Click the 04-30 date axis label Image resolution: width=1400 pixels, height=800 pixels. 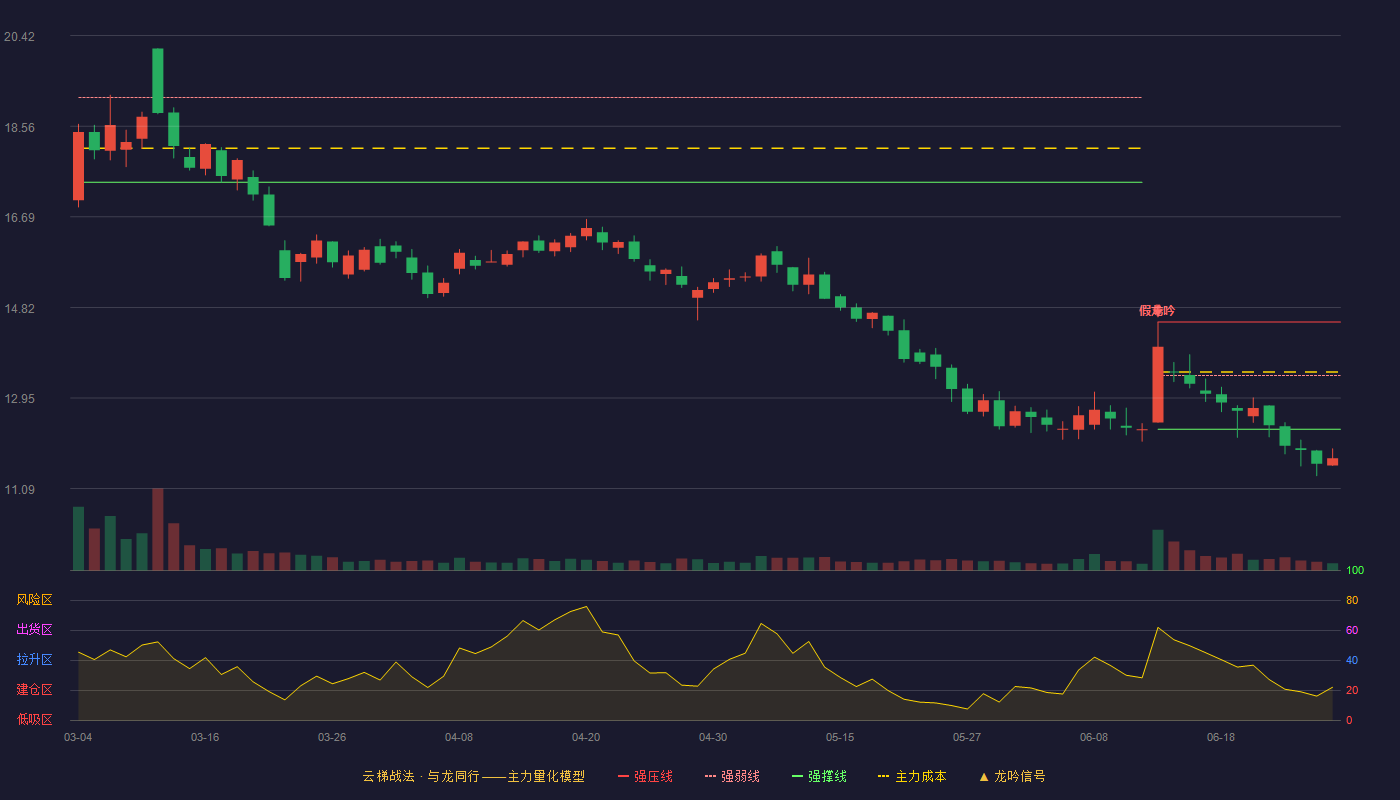[713, 737]
